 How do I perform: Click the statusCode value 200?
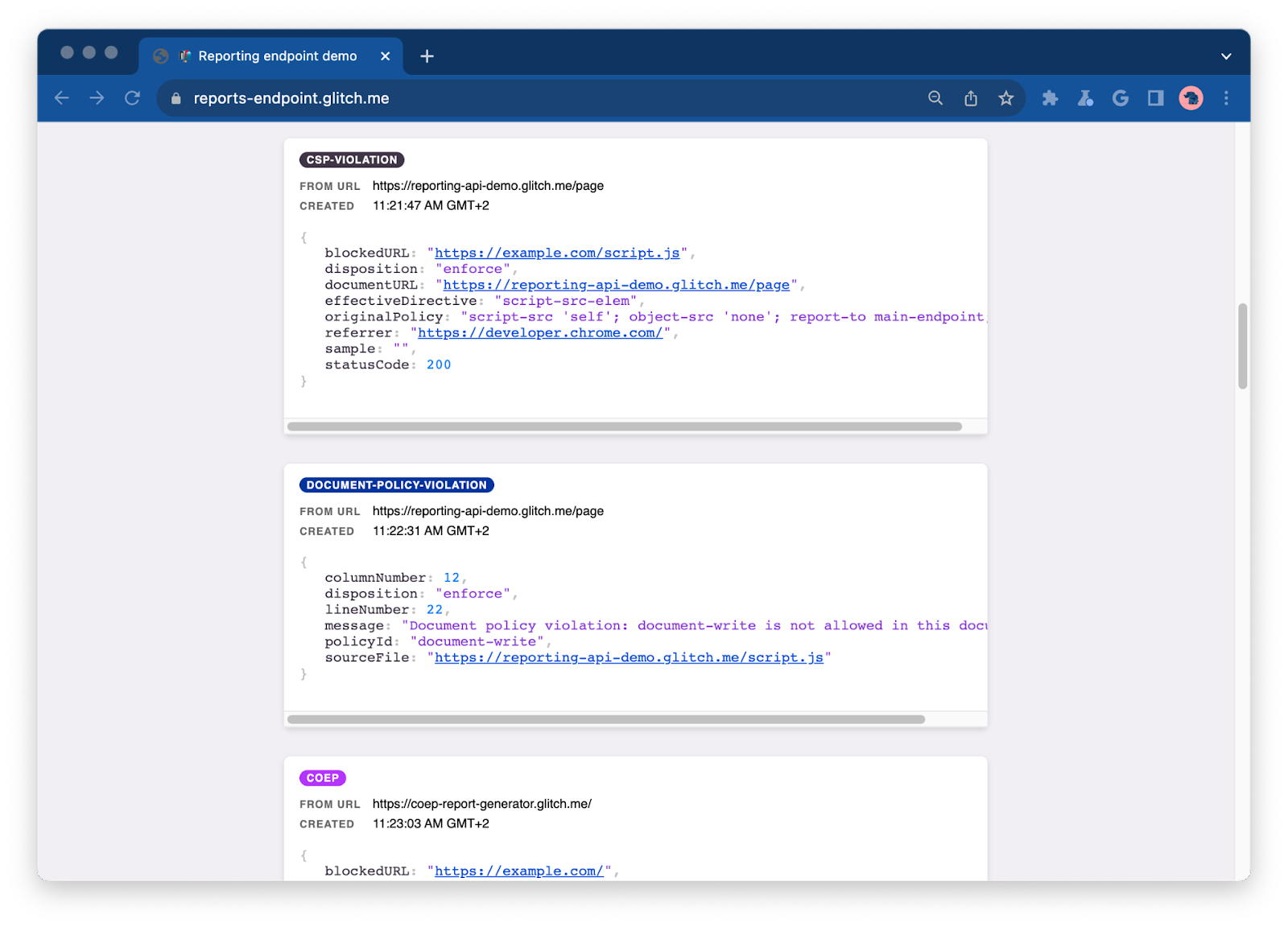pos(439,365)
